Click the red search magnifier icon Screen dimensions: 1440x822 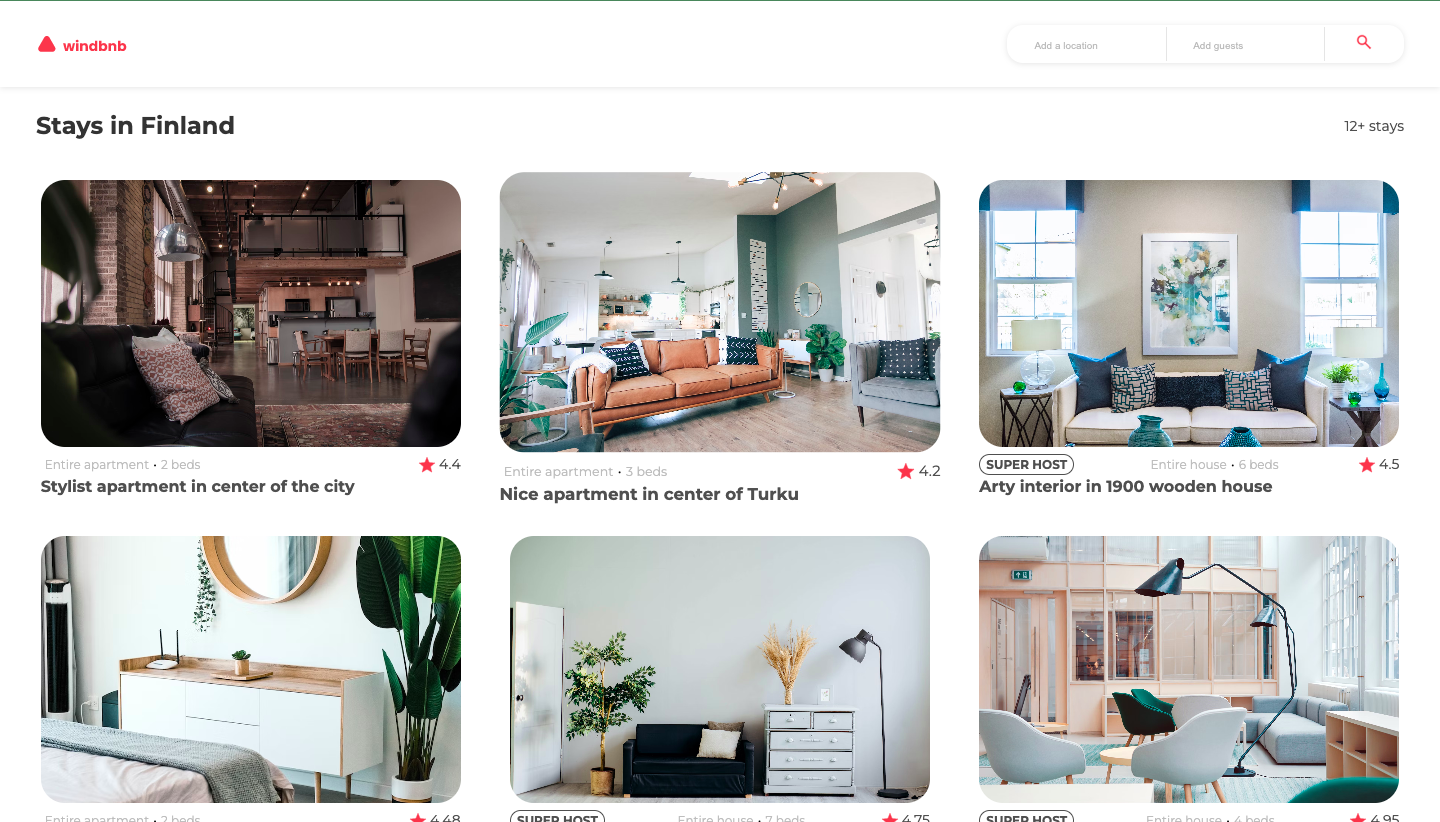pos(1364,42)
